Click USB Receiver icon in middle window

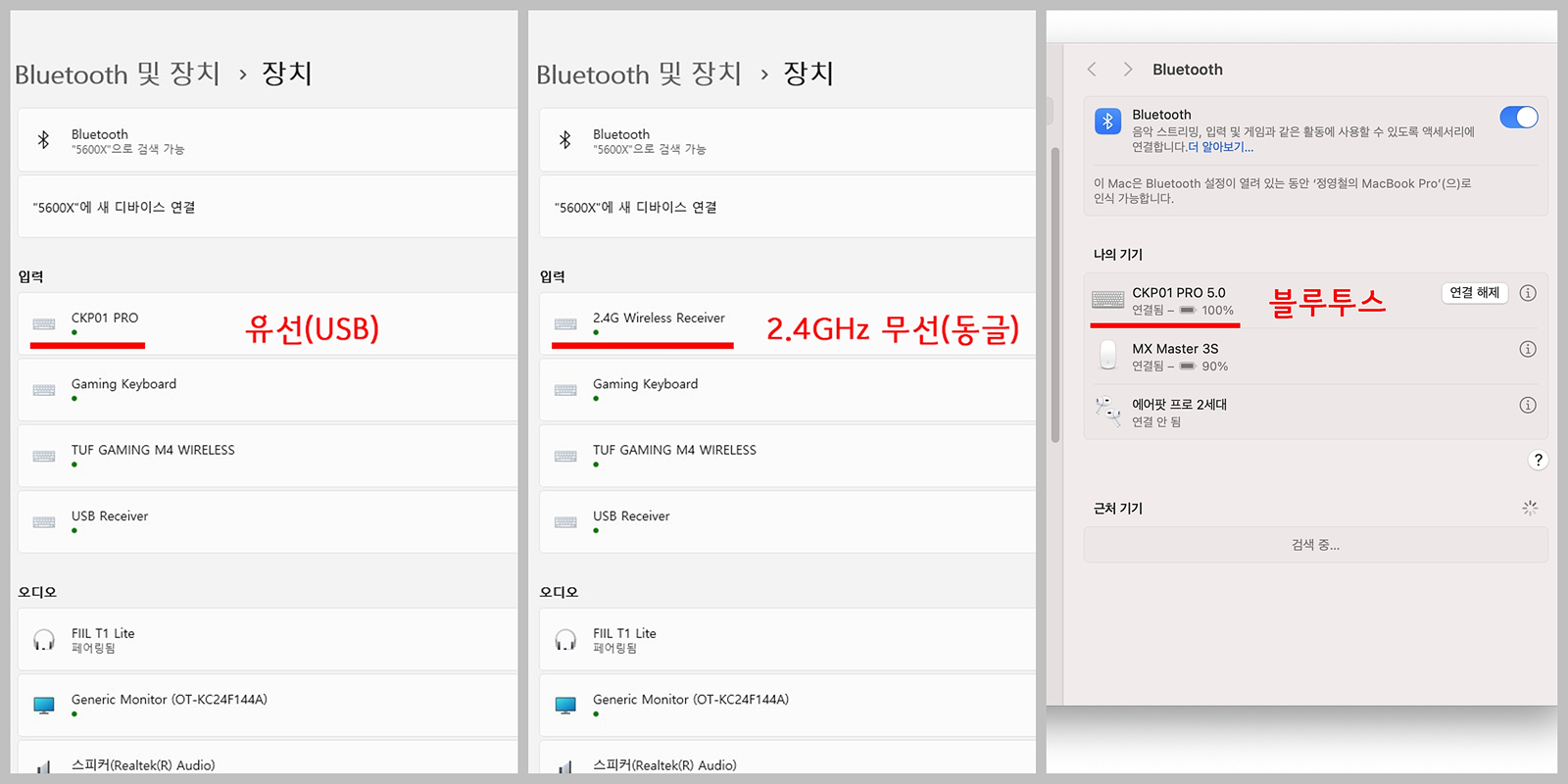(565, 522)
